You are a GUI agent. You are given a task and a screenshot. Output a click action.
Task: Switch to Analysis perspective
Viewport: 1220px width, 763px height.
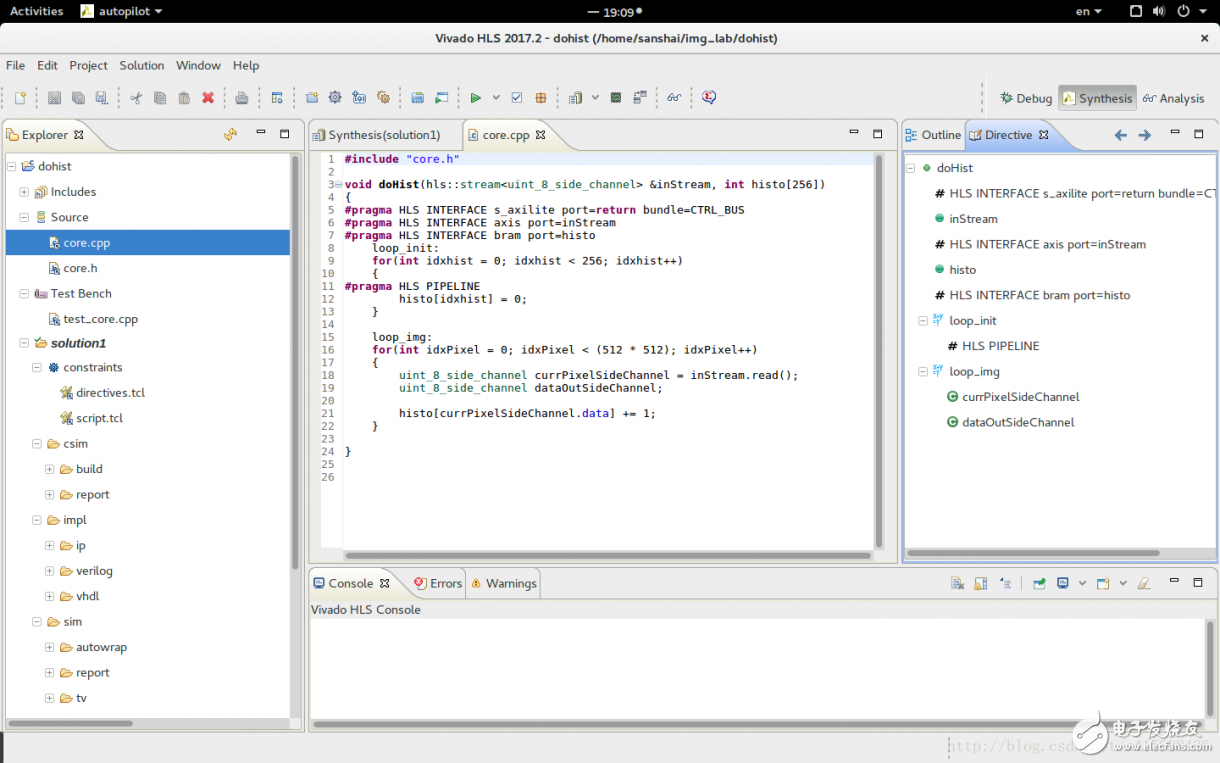tap(1174, 98)
